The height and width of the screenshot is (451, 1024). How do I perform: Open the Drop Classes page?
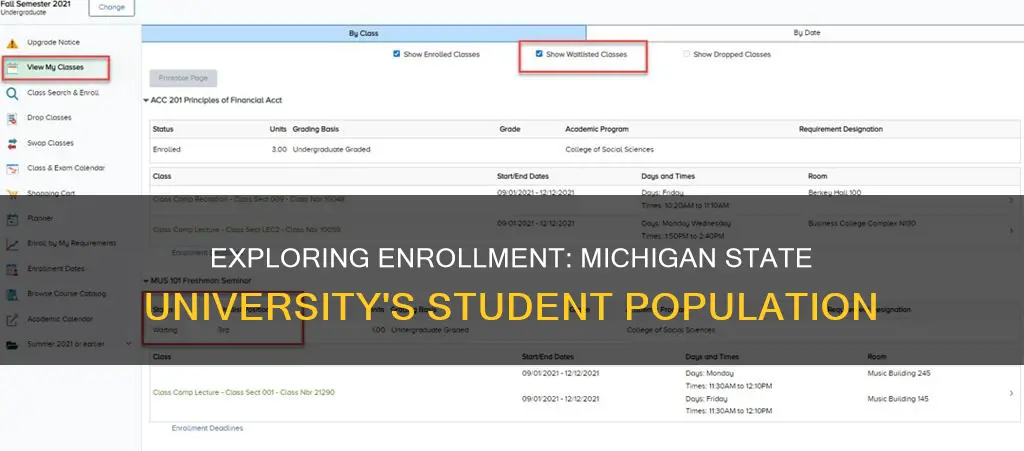tap(50, 117)
